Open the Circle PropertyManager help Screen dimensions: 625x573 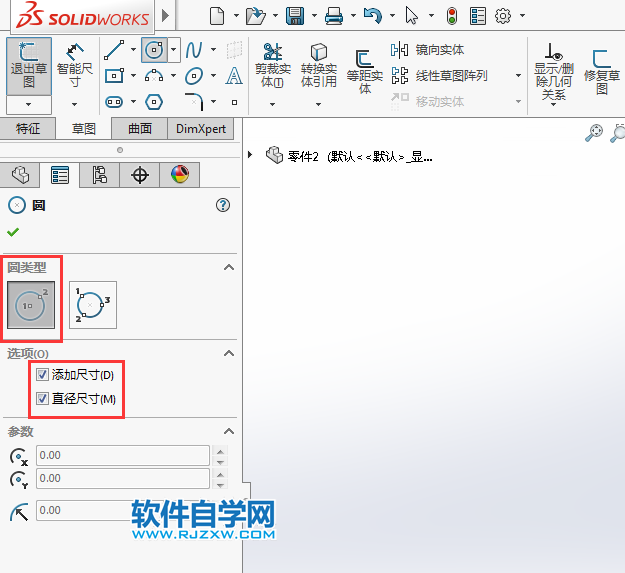point(223,205)
